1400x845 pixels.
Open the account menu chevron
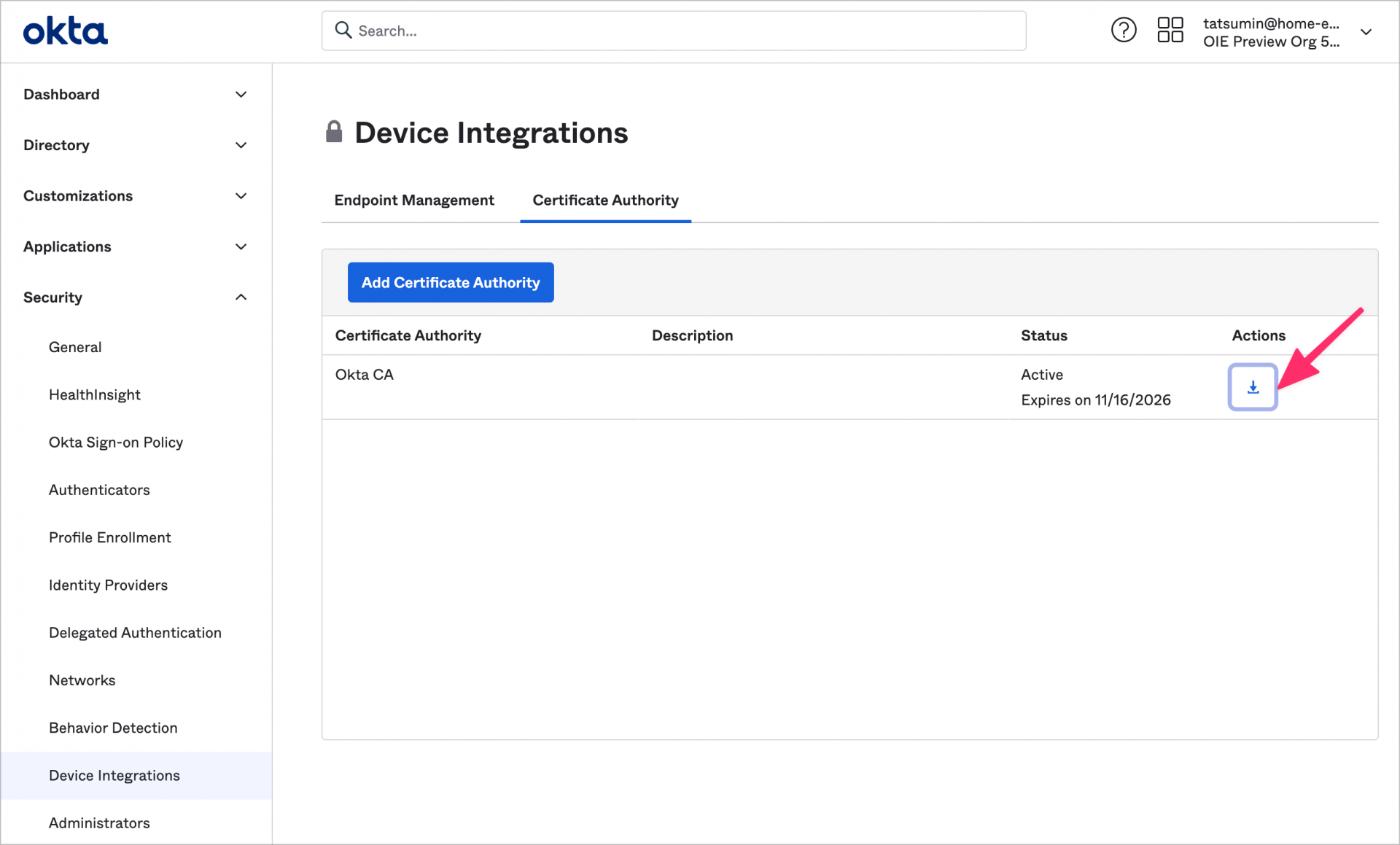pos(1366,32)
